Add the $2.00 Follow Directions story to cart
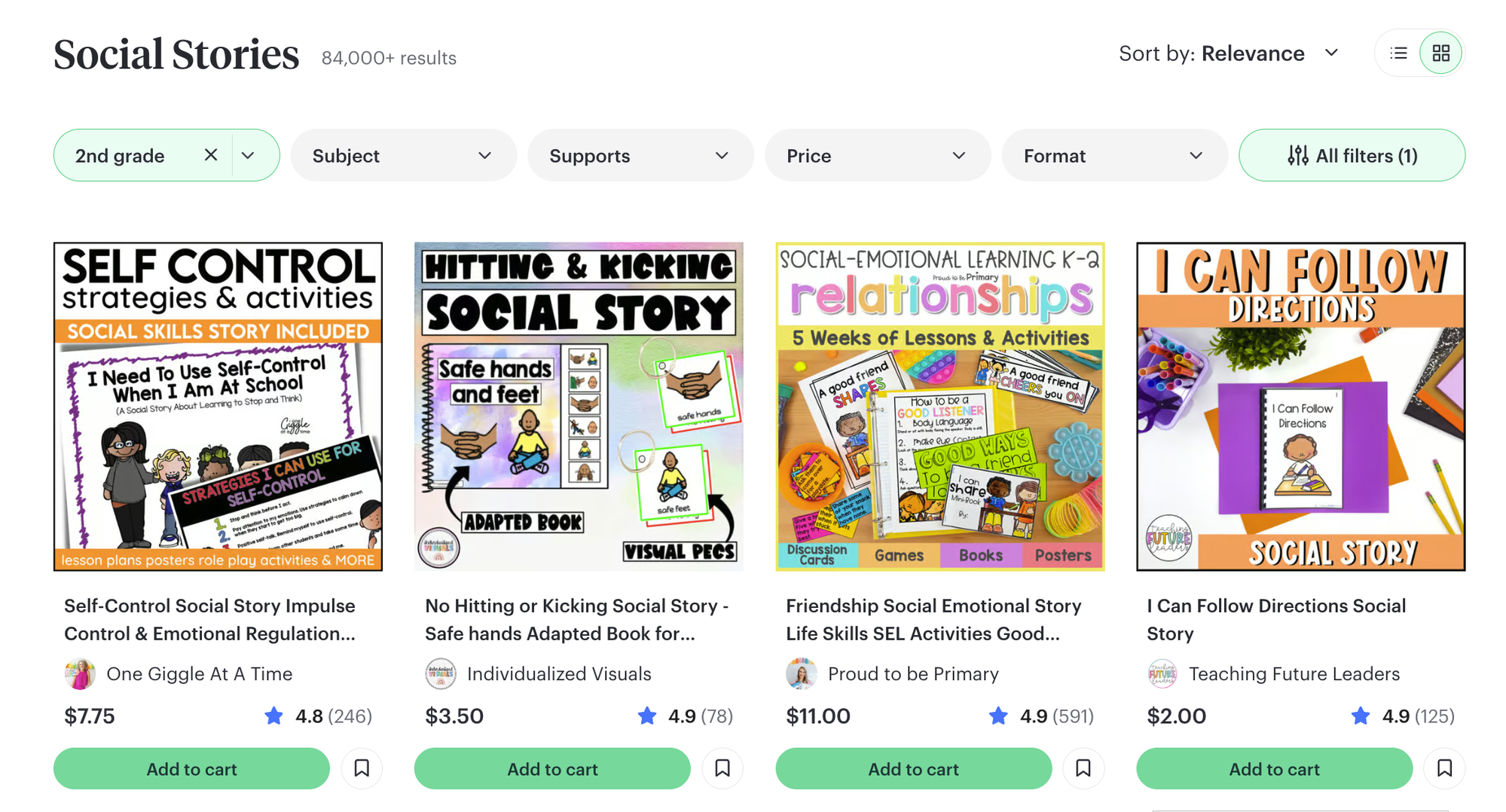 (1274, 769)
